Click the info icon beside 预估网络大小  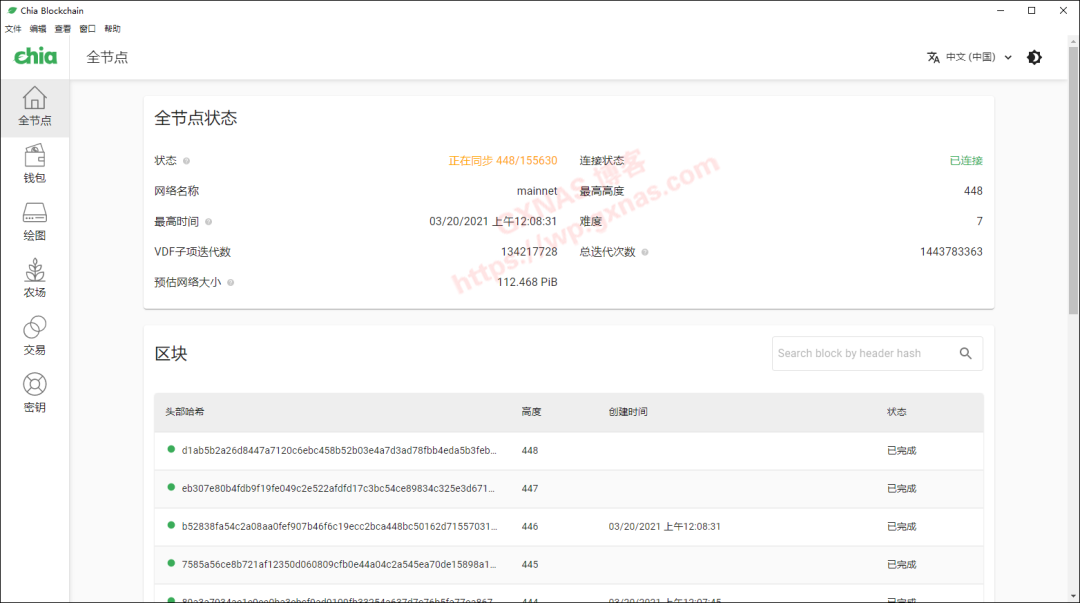coord(231,283)
